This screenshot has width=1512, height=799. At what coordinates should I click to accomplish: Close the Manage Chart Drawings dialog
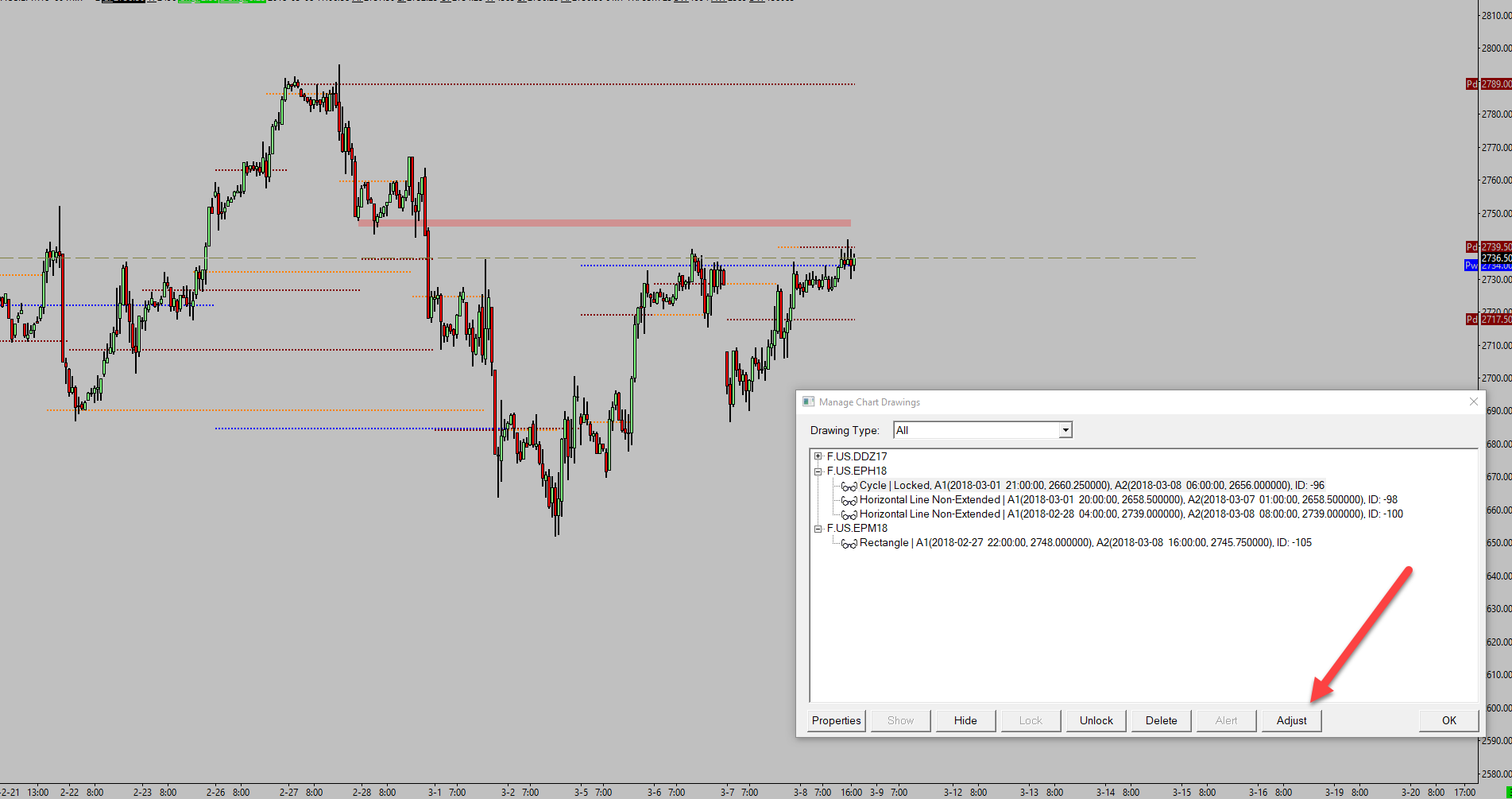click(x=1474, y=402)
